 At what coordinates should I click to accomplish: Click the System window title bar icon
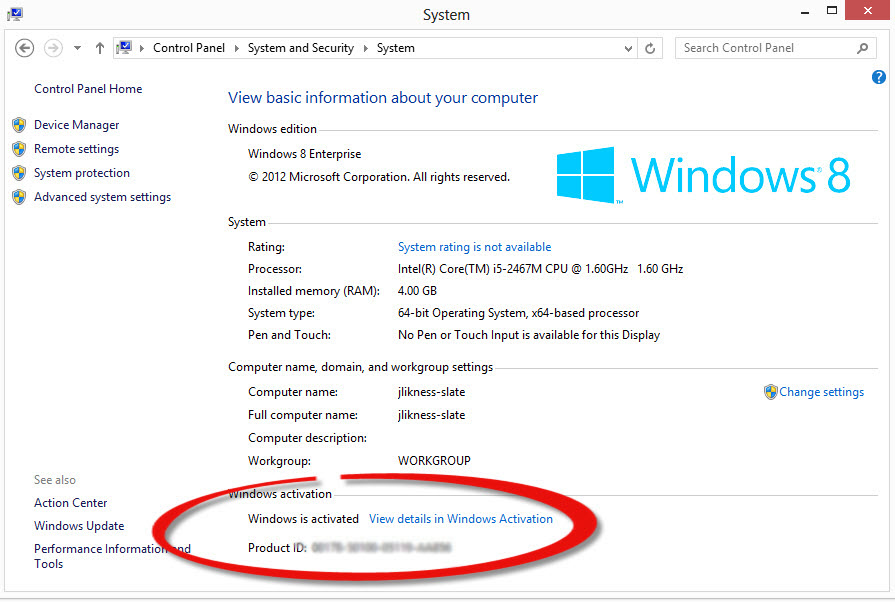click(x=15, y=14)
